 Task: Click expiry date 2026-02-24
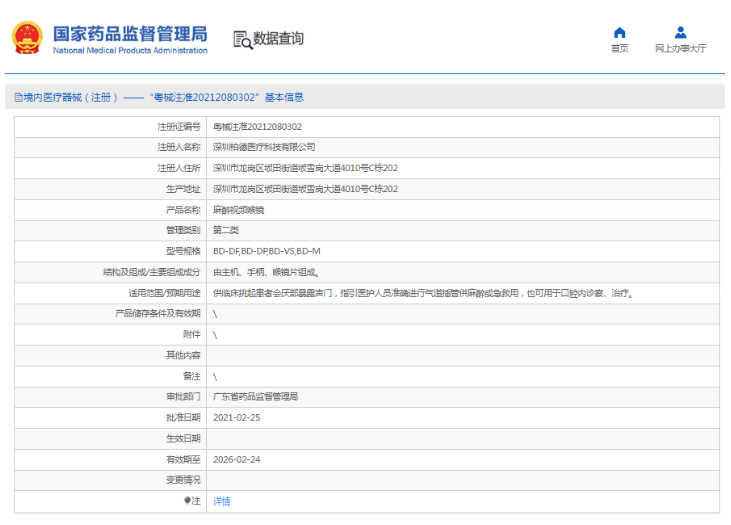click(x=236, y=459)
